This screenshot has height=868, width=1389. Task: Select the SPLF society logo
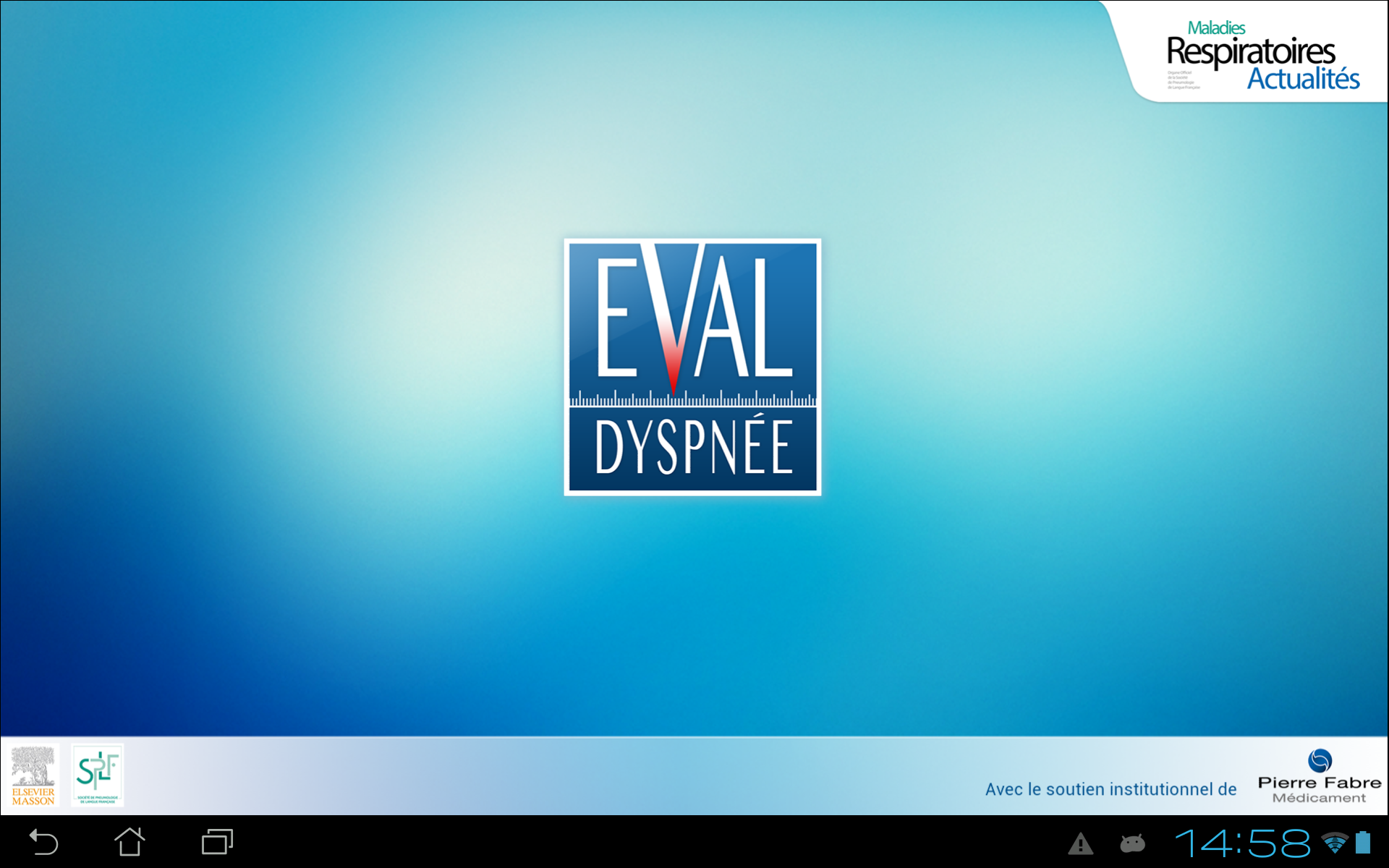[x=98, y=775]
